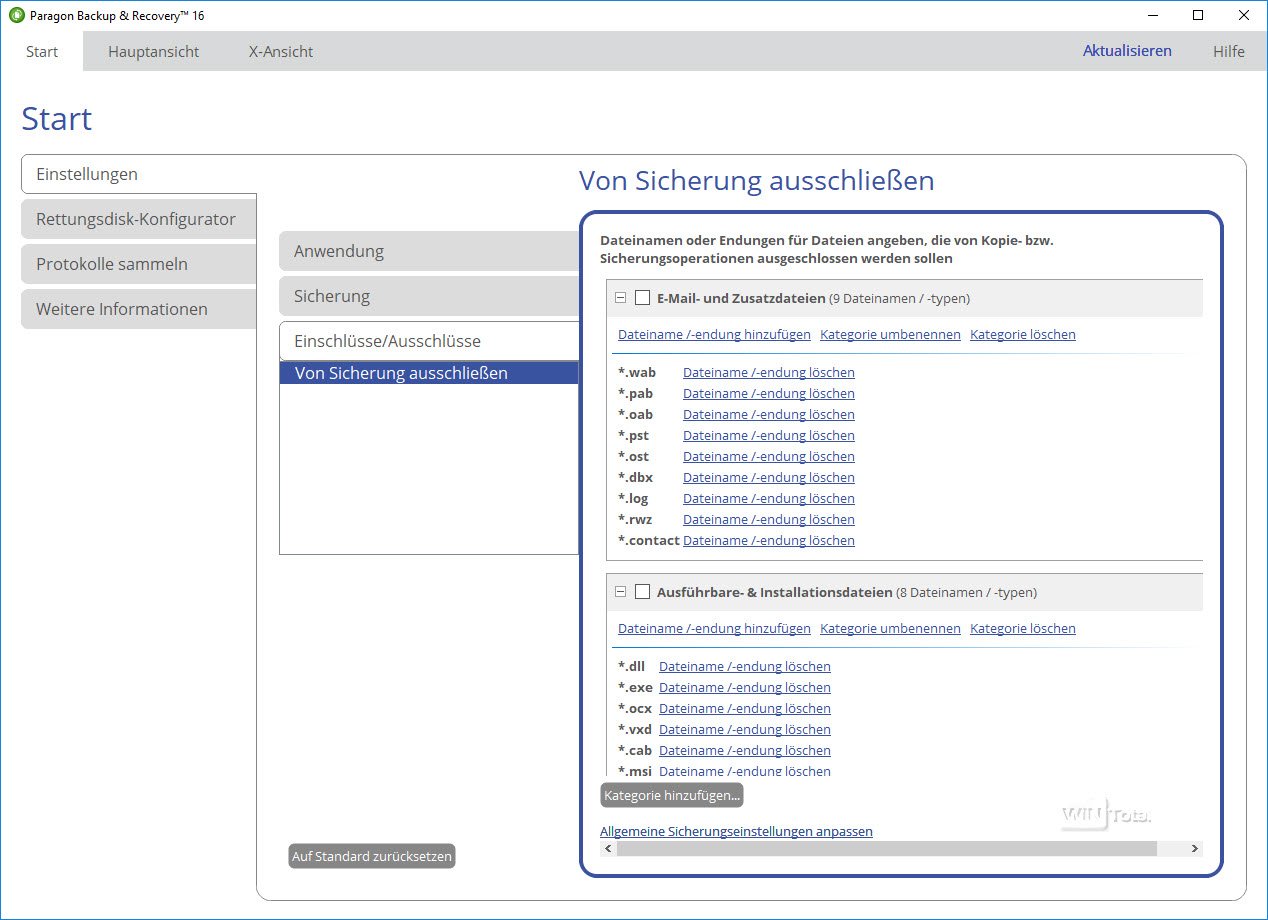Open the Rettungsdisk-Konfigurator section
This screenshot has height=920, width=1268.
(136, 219)
